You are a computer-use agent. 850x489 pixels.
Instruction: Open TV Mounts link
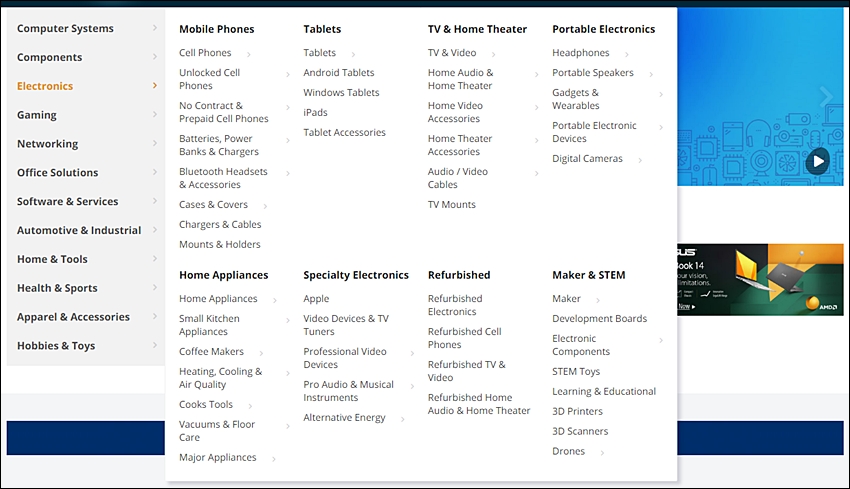tap(452, 204)
